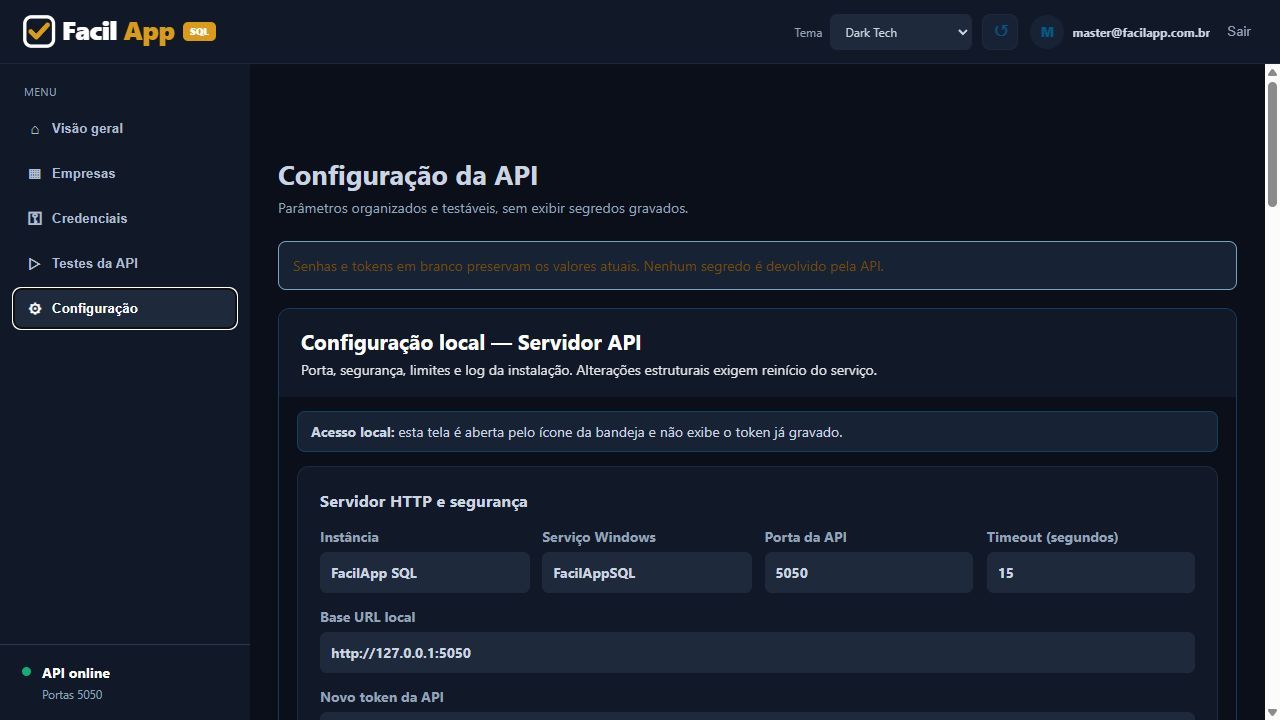Open the Visão geral menu item
The image size is (1280, 720).
pos(125,129)
